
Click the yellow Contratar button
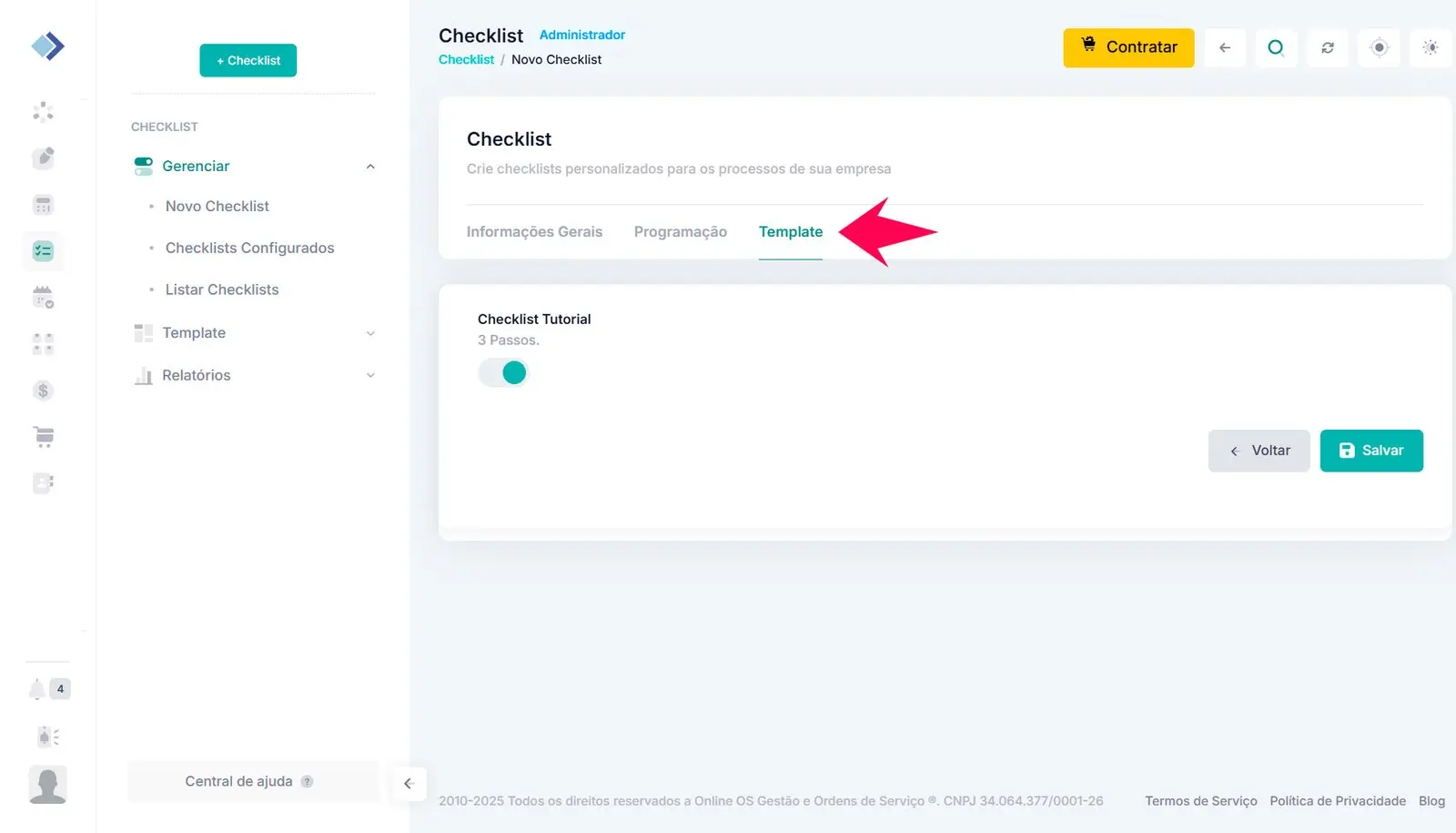1128,47
